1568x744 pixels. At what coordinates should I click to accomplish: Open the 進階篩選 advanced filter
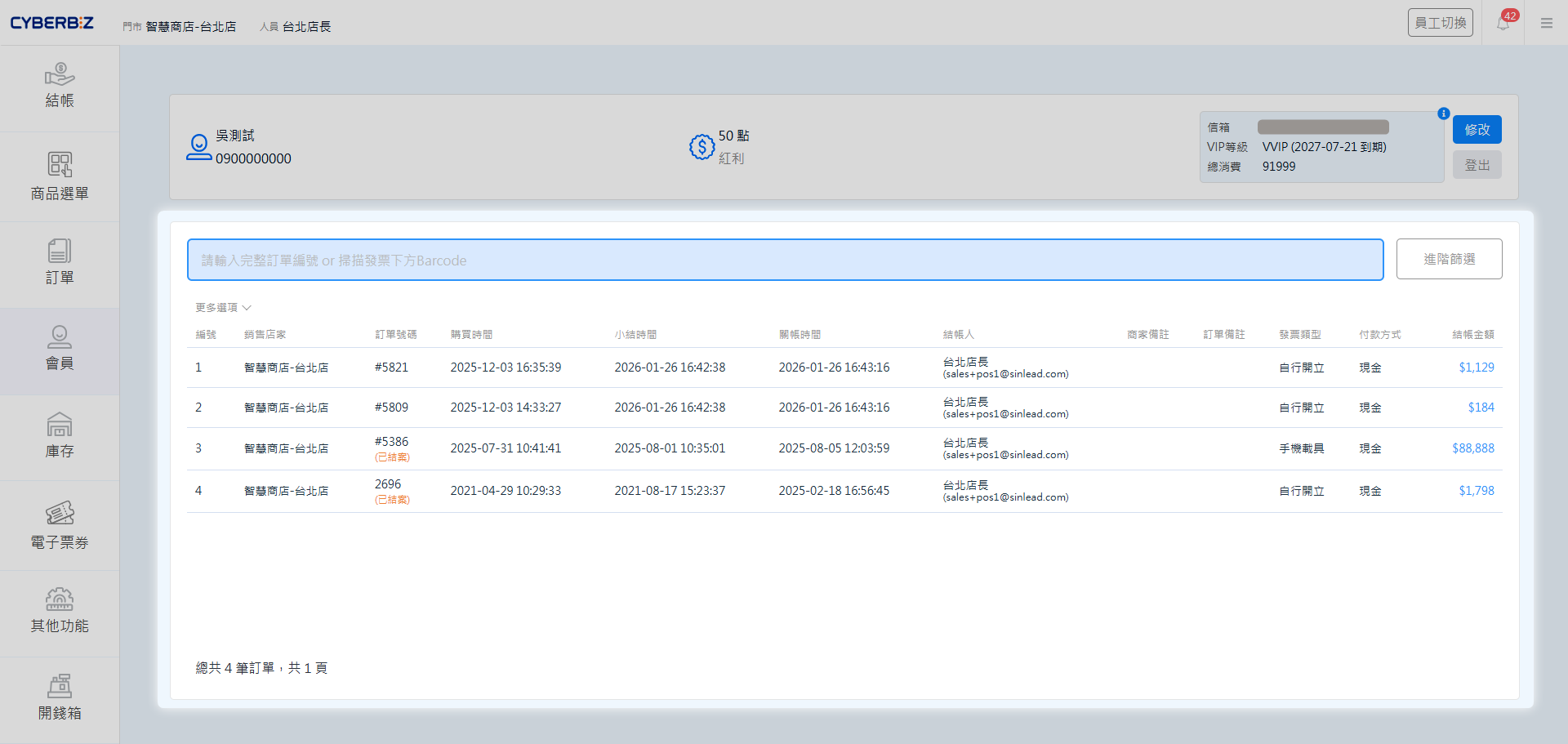click(1449, 259)
